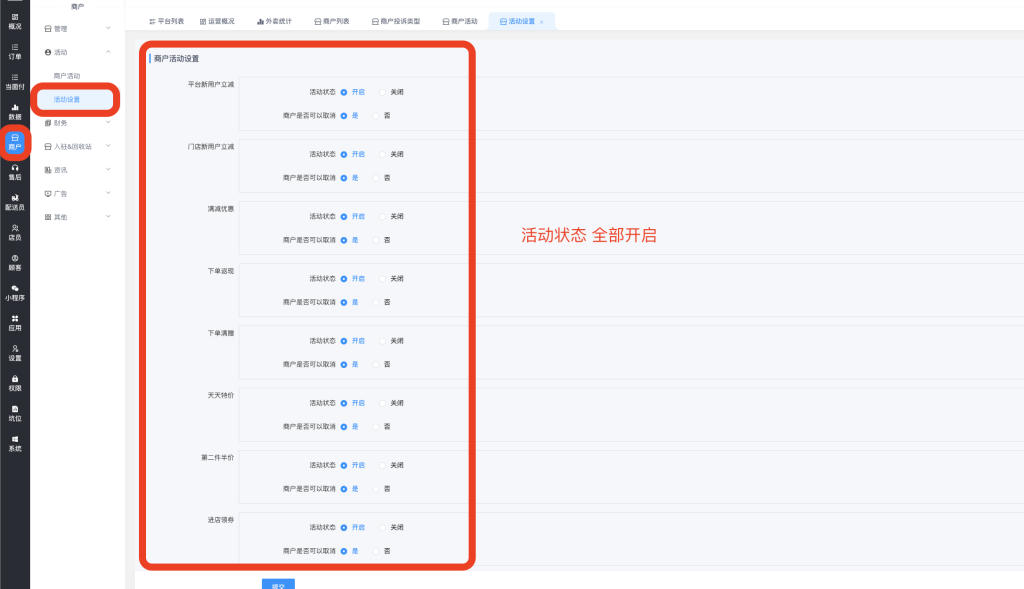Switch to the 外卖统计 tab
The height and width of the screenshot is (589, 1024).
tap(273, 21)
